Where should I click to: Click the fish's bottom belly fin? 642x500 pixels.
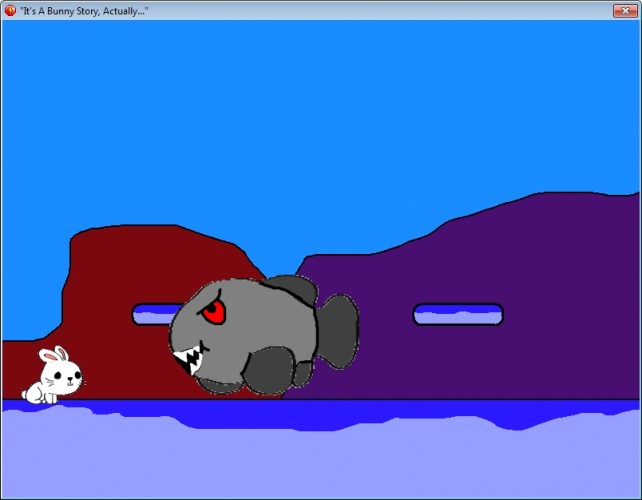pos(219,386)
